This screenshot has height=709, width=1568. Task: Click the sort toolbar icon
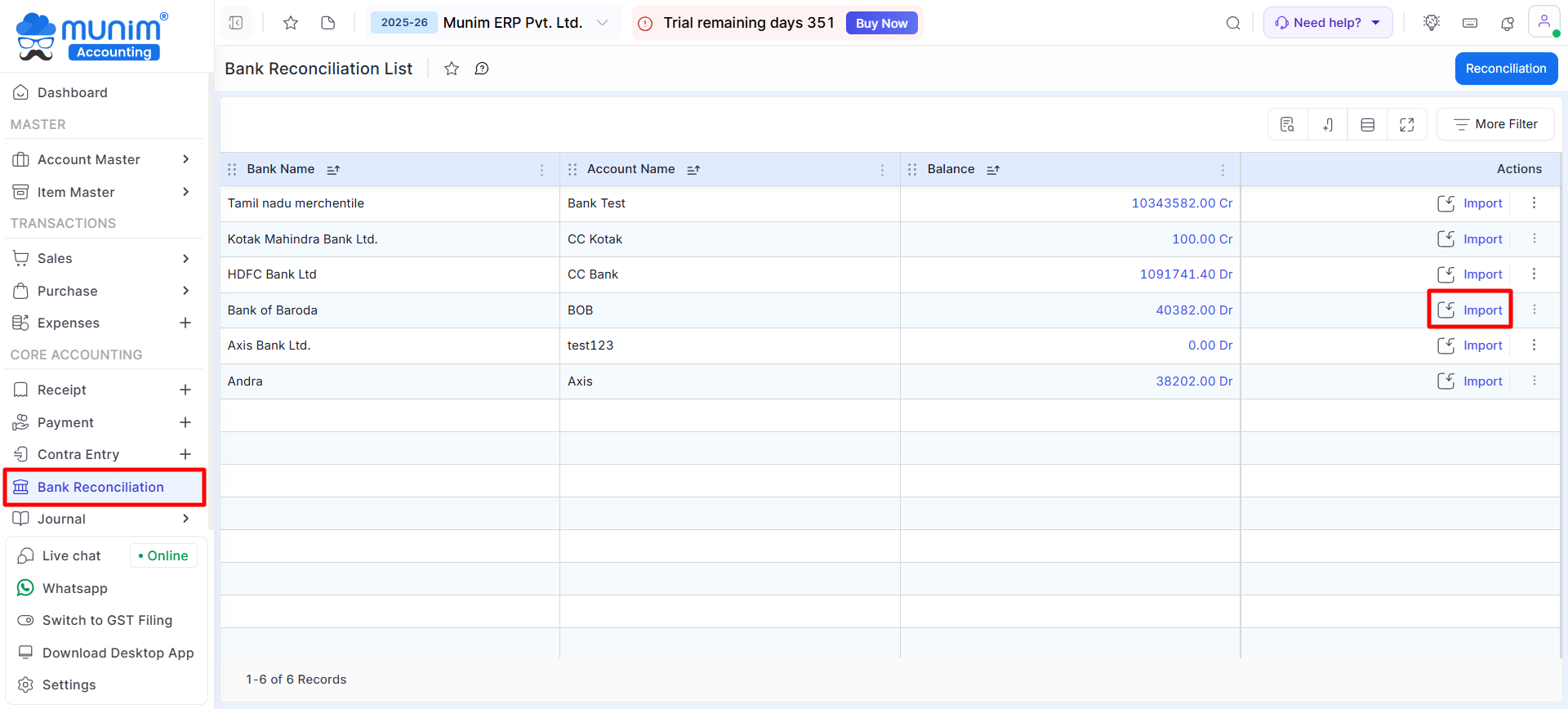tap(1328, 124)
